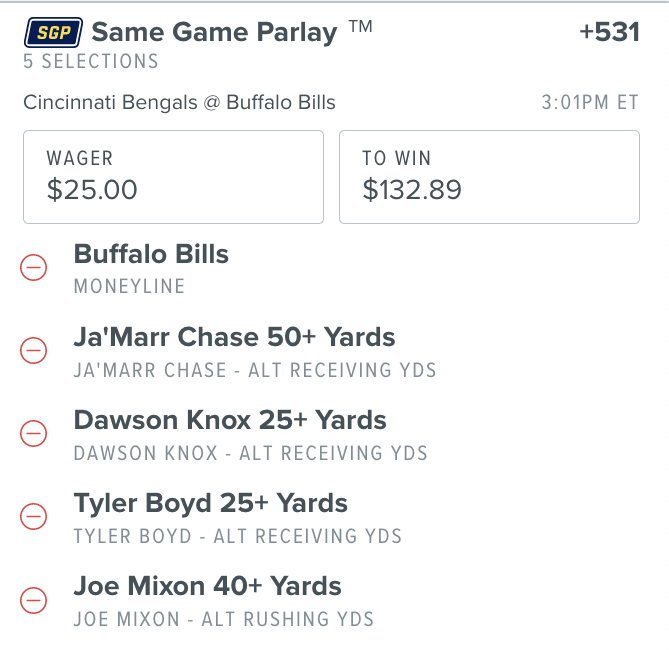Click Joe Mixon Alt Rushing Yds subtitle

point(224,619)
